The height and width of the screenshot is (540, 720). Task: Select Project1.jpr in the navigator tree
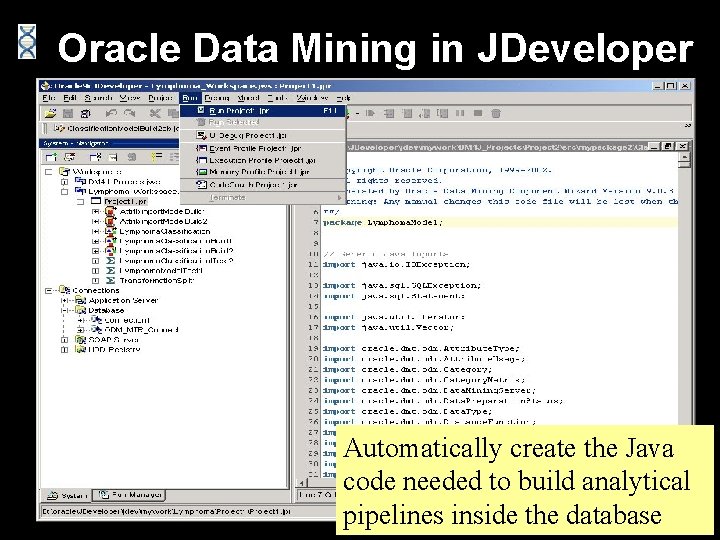point(125,201)
